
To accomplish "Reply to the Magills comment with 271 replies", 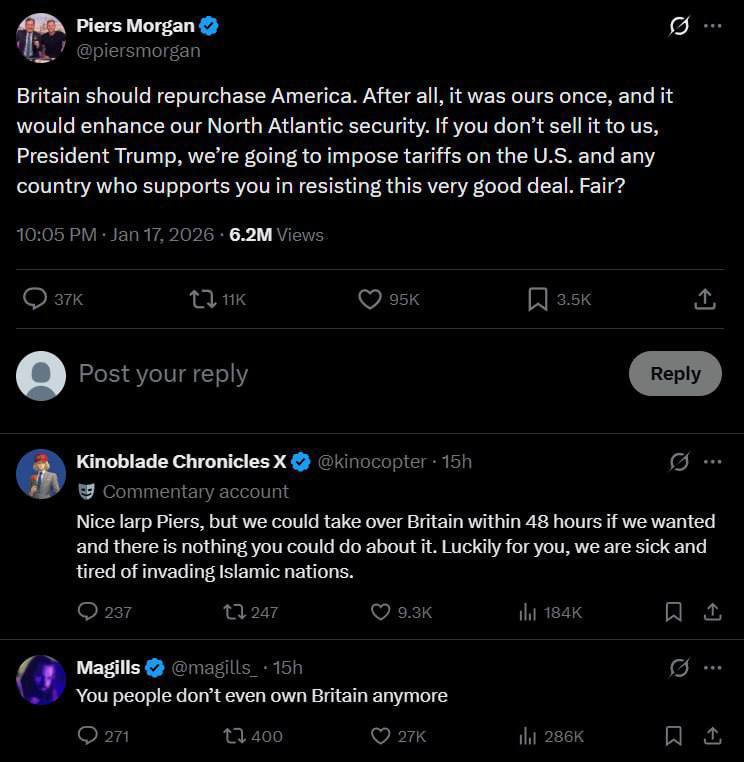I will point(88,736).
